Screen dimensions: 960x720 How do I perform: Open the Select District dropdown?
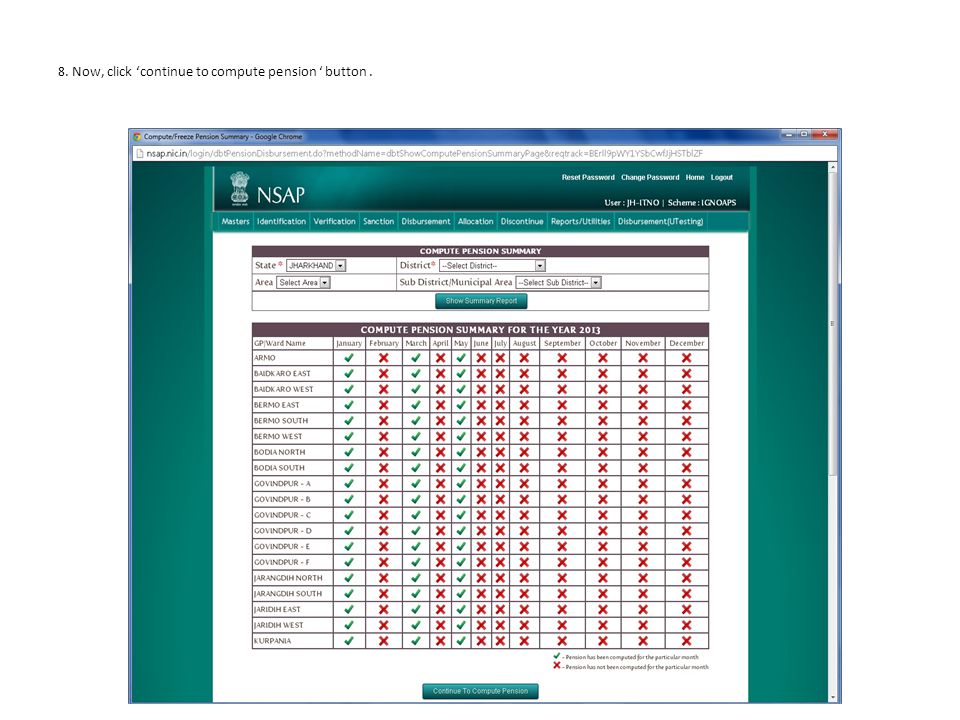(492, 266)
